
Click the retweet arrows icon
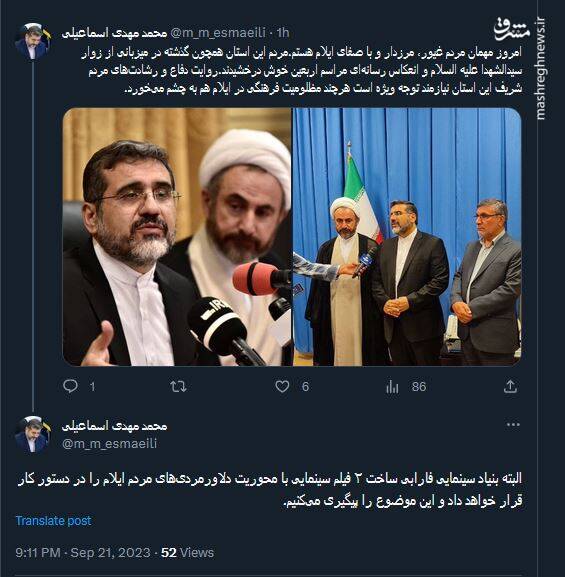click(x=178, y=386)
